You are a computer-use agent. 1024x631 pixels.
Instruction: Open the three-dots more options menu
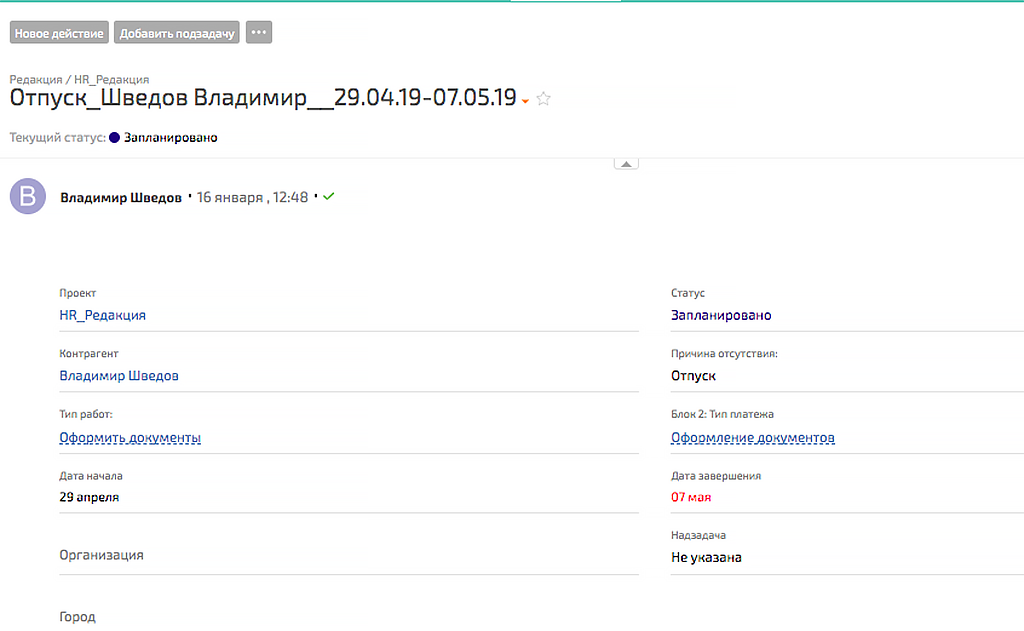coord(259,33)
